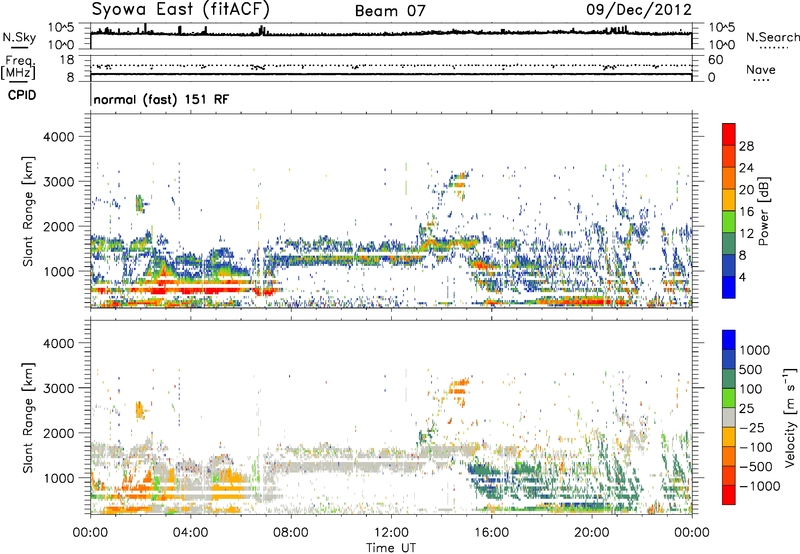Click the '28' tick on Power colorbar
This screenshot has width=800, height=554.
coord(746,146)
